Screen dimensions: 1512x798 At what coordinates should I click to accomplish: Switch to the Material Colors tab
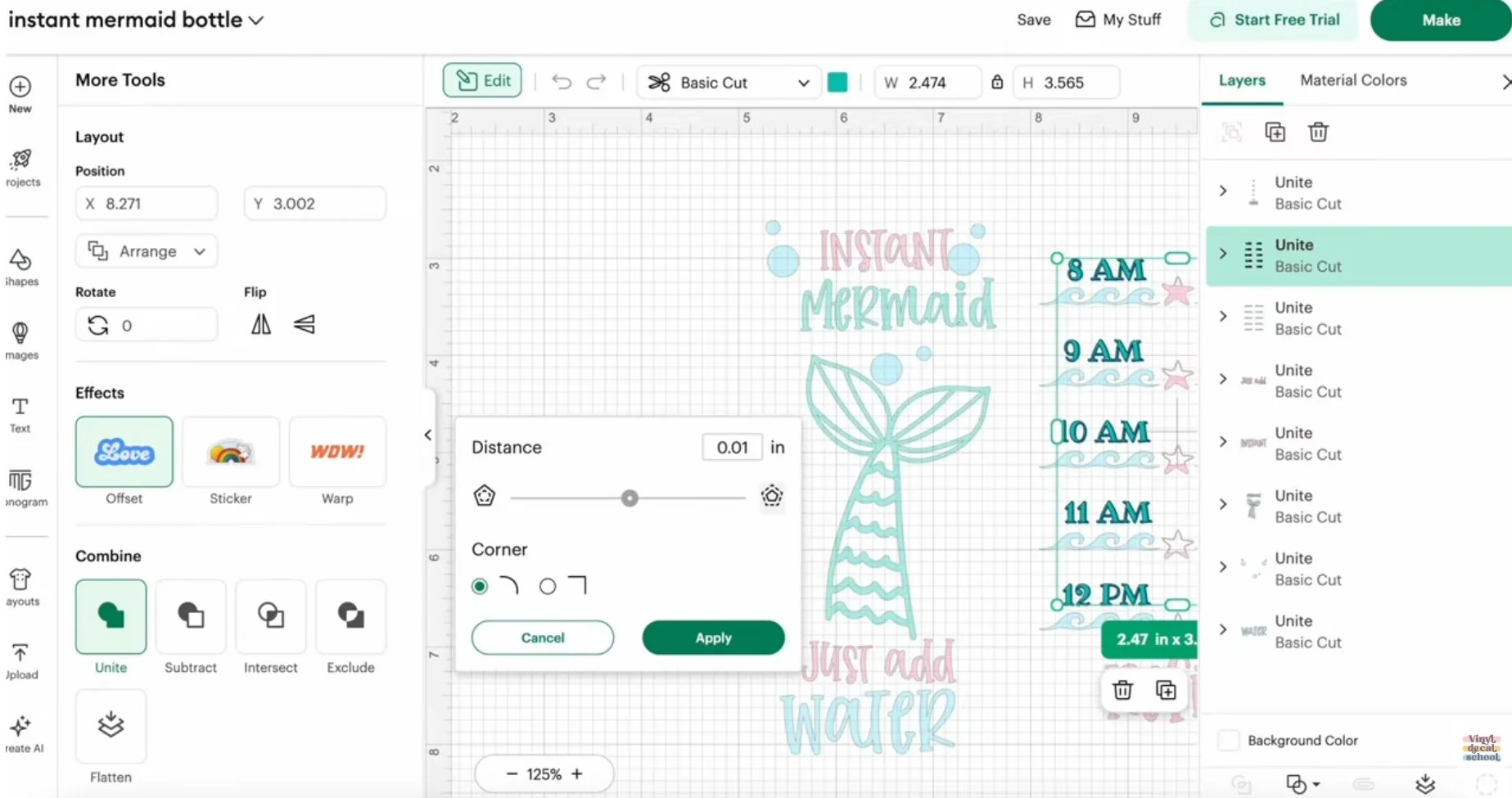tap(1353, 80)
